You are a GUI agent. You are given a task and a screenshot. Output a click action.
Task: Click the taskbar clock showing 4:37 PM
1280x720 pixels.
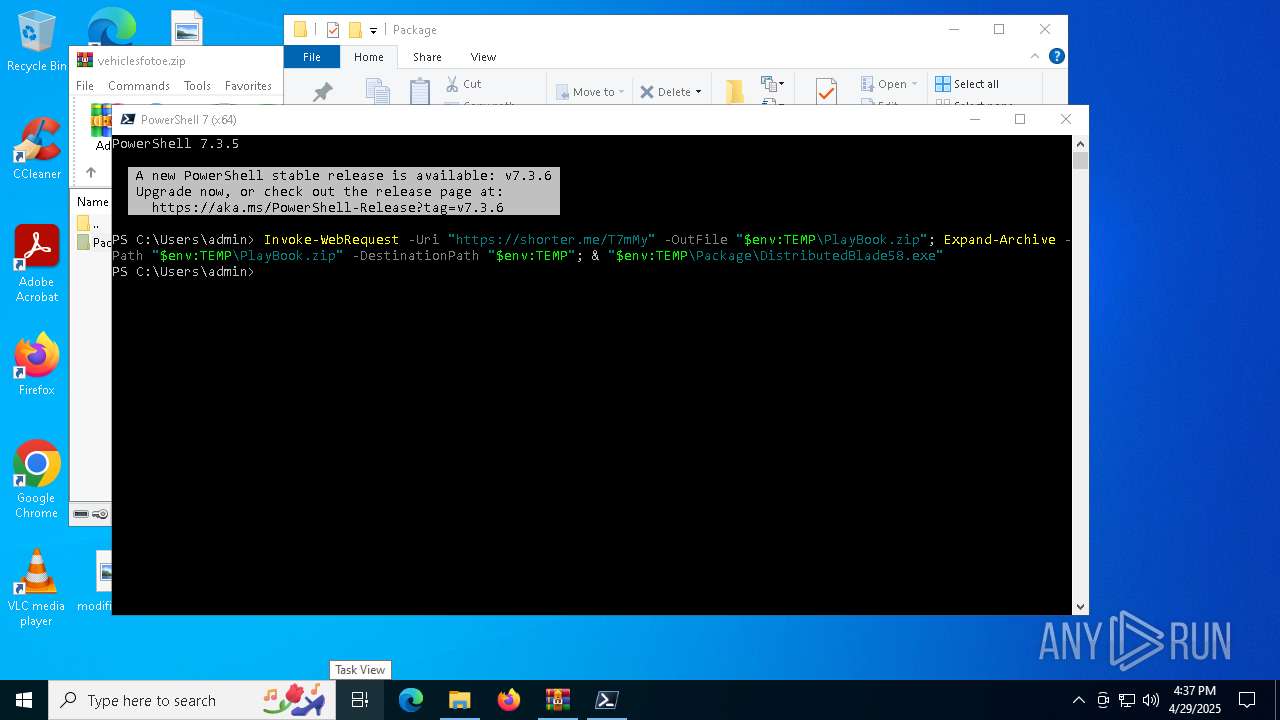click(x=1194, y=700)
